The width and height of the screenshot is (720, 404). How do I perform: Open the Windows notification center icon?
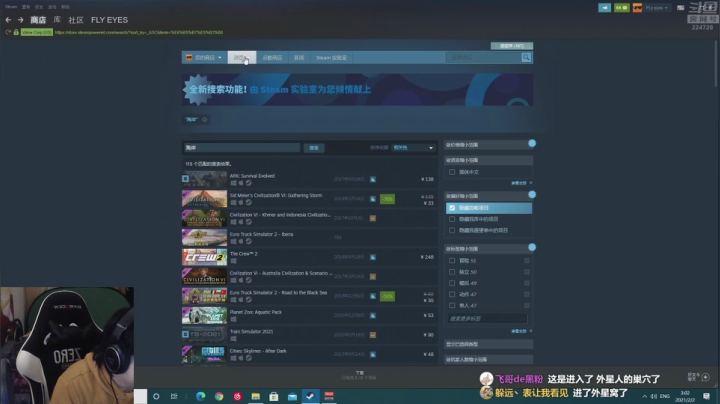click(706, 396)
